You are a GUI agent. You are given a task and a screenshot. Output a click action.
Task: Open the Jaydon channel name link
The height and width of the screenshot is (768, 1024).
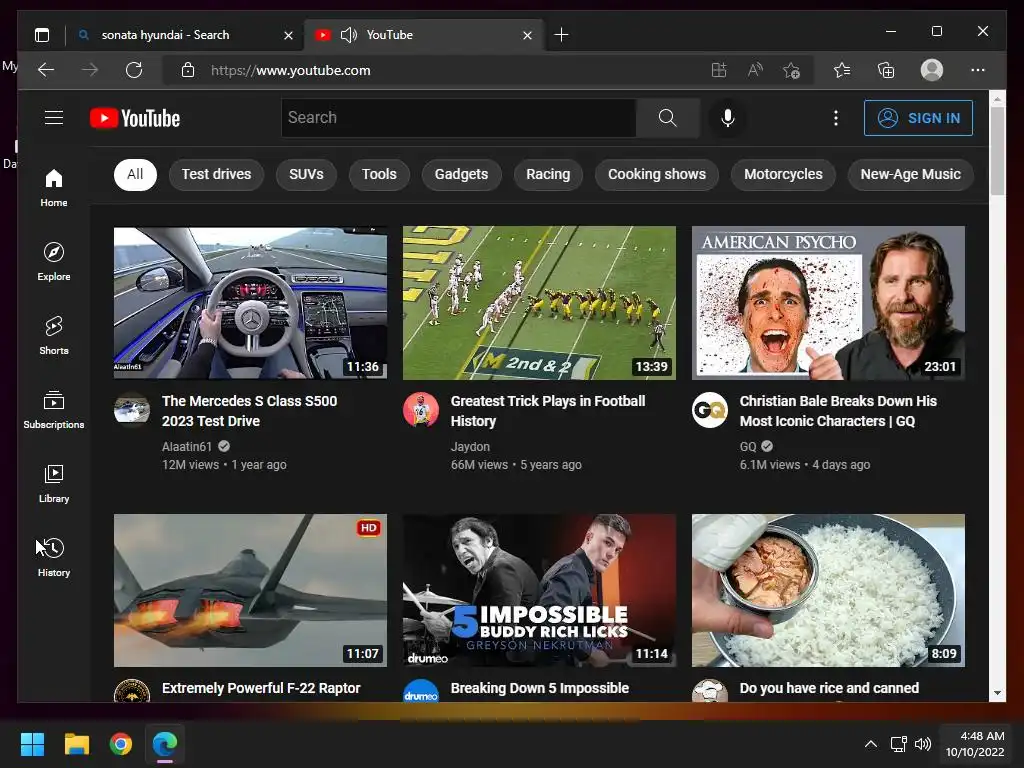(470, 447)
